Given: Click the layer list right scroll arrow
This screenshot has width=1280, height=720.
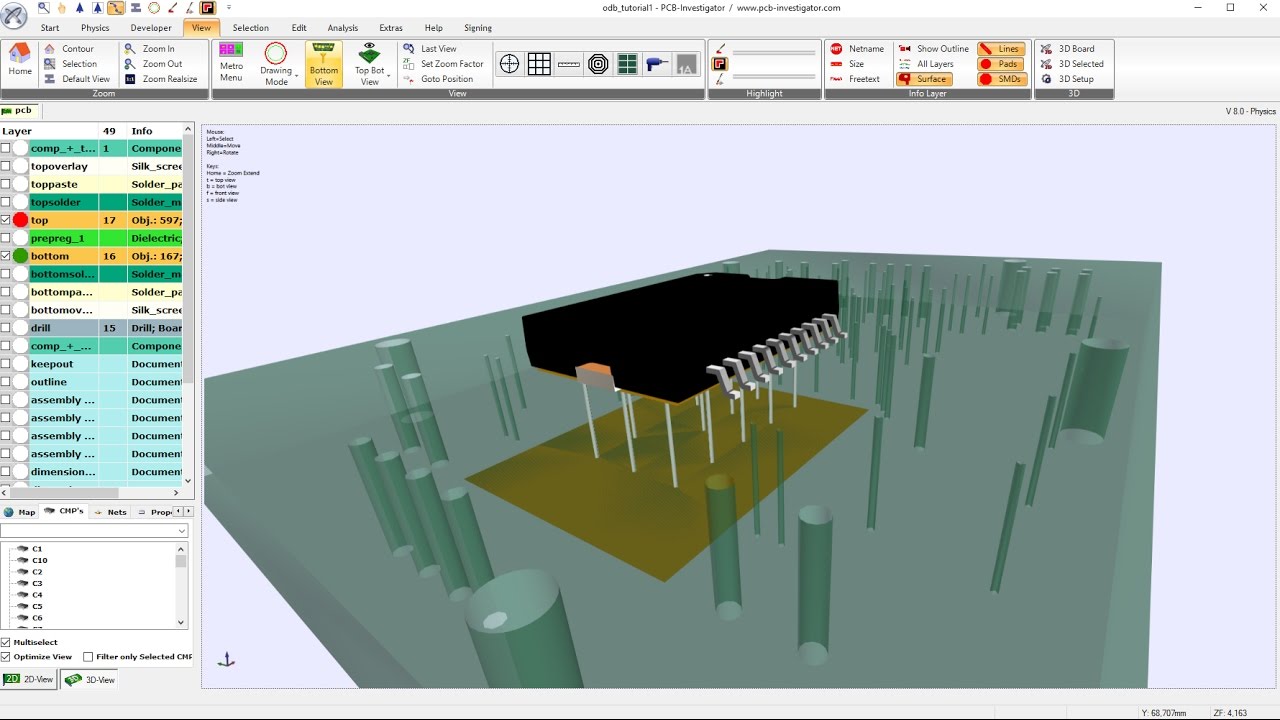Looking at the screenshot, I should pos(176,492).
